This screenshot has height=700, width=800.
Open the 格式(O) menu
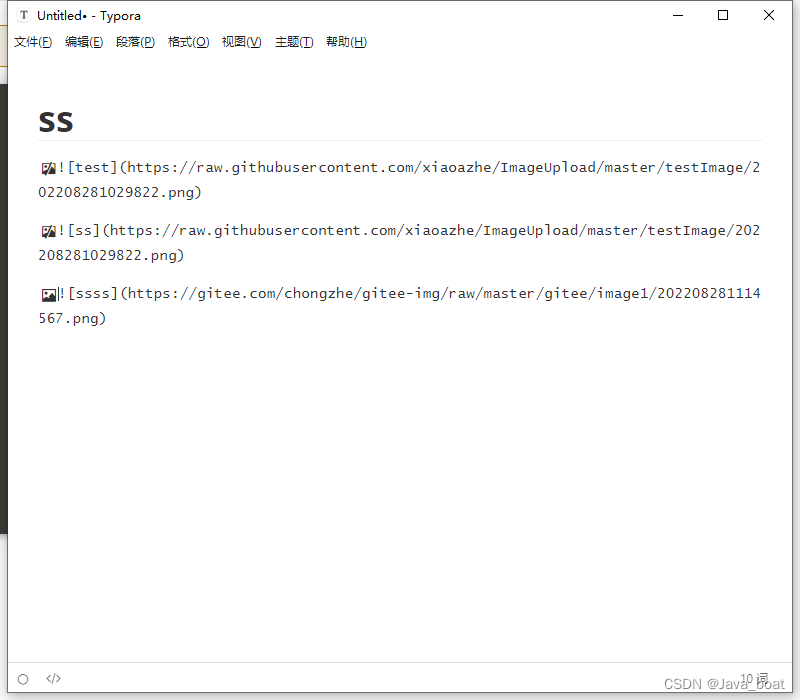(188, 42)
